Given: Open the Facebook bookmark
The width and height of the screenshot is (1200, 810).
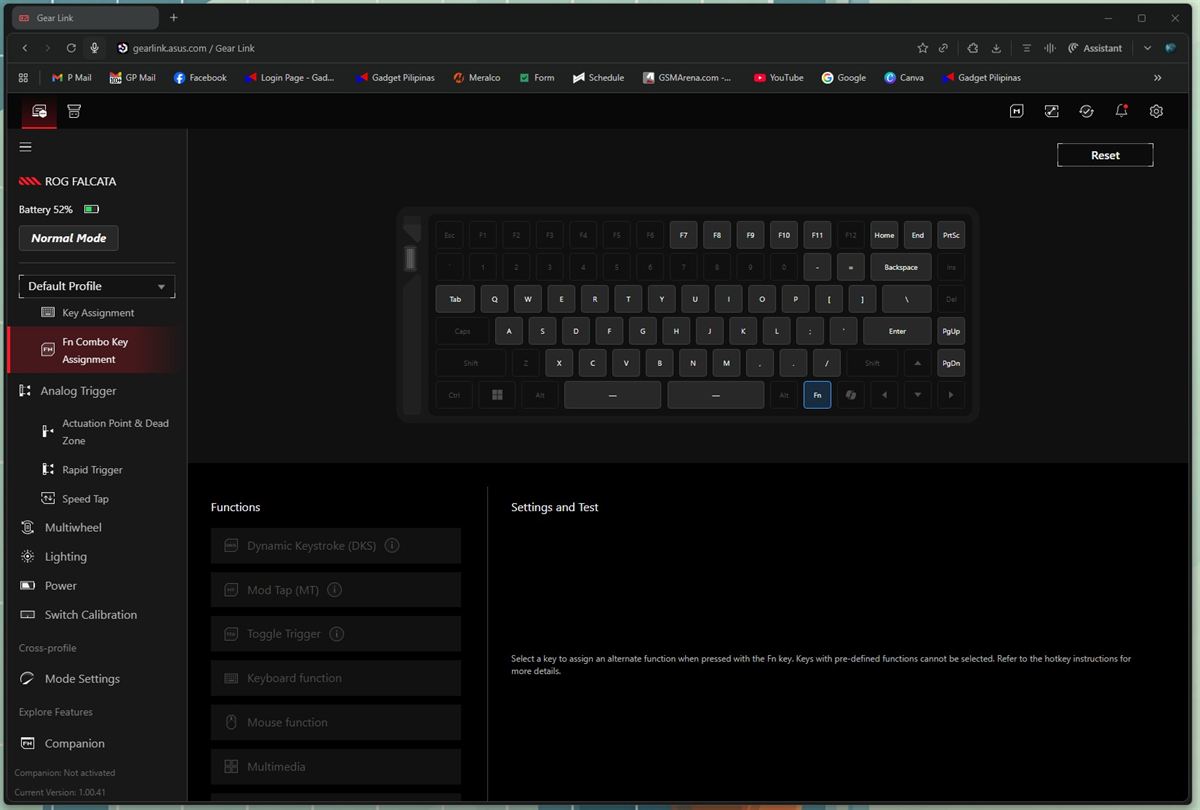Looking at the screenshot, I should 200,77.
